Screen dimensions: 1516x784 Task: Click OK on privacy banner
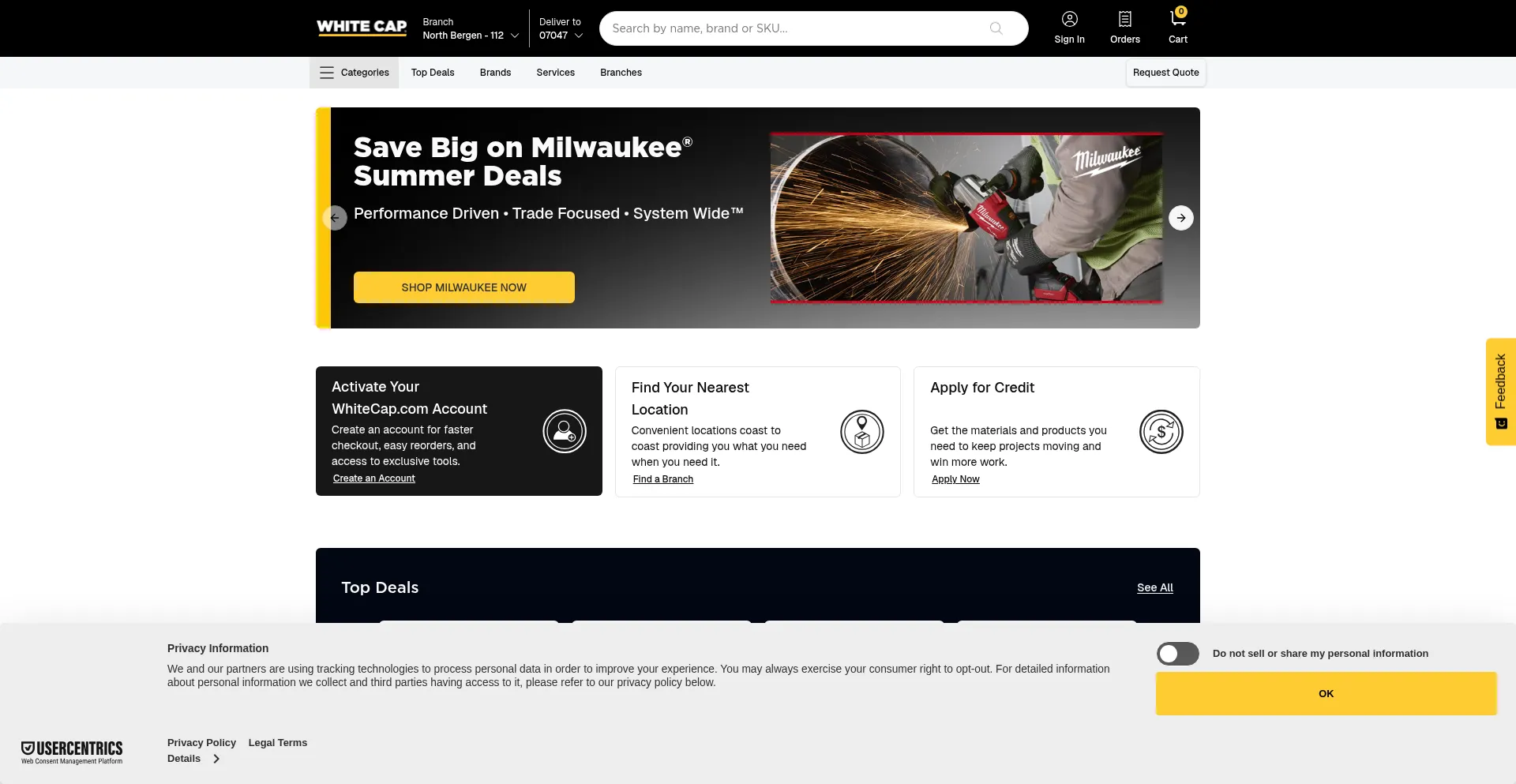[1326, 694]
